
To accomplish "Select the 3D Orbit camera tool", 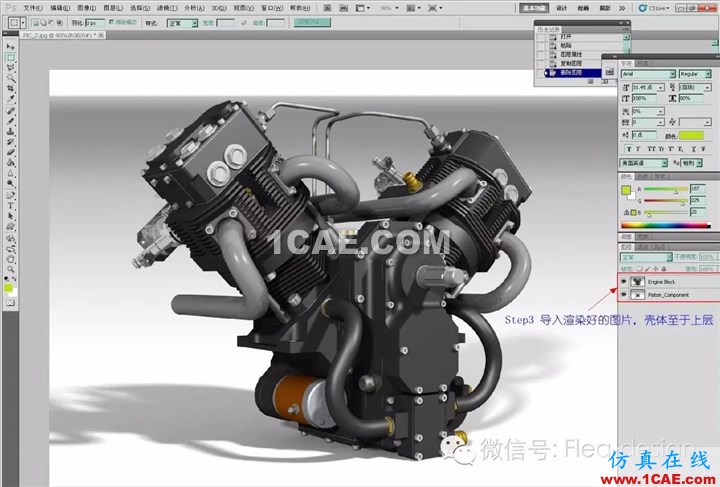I will point(10,249).
